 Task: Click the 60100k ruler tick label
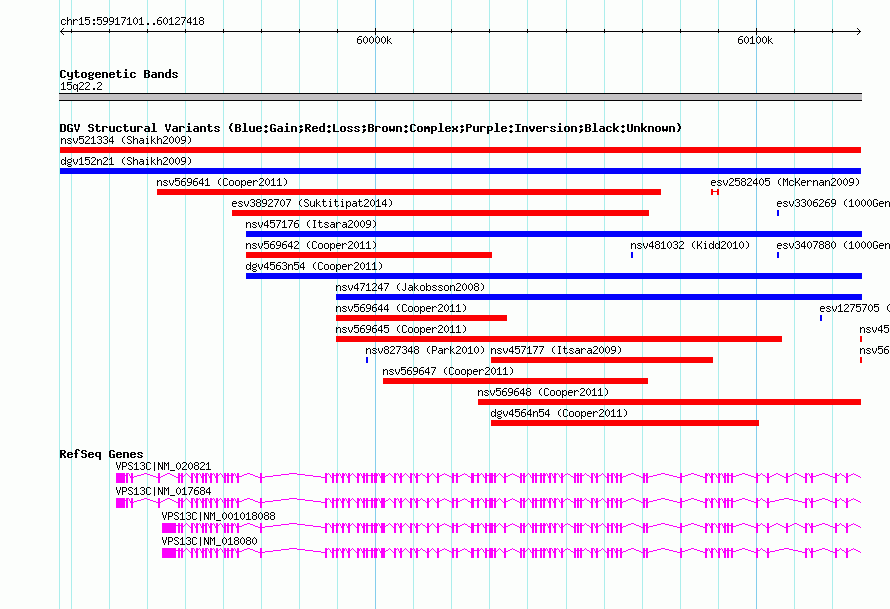coord(755,40)
